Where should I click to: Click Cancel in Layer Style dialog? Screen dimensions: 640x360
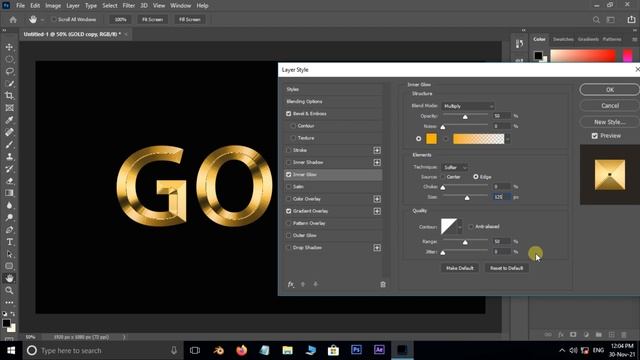pos(610,106)
